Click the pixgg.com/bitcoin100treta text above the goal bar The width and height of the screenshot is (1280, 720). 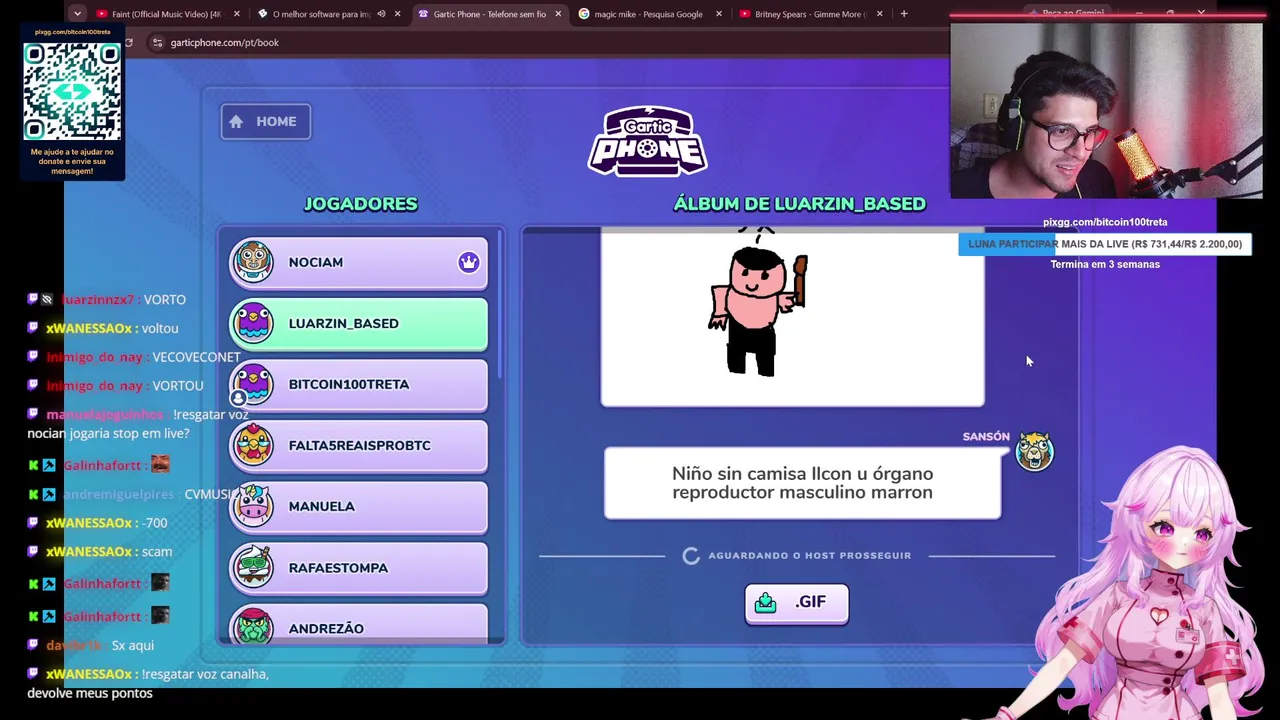click(1105, 222)
